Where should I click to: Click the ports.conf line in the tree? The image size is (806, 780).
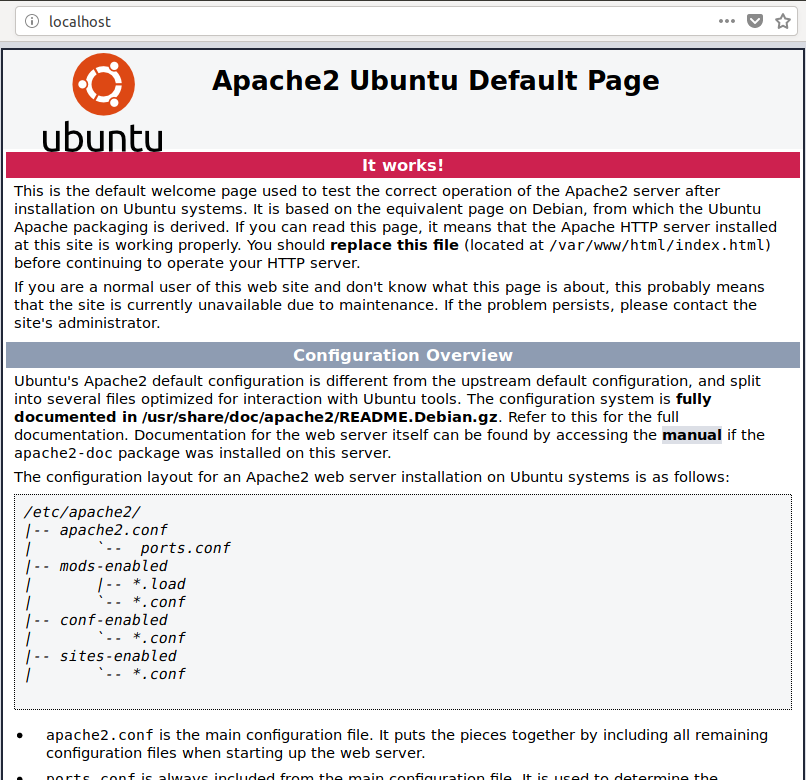coord(185,548)
